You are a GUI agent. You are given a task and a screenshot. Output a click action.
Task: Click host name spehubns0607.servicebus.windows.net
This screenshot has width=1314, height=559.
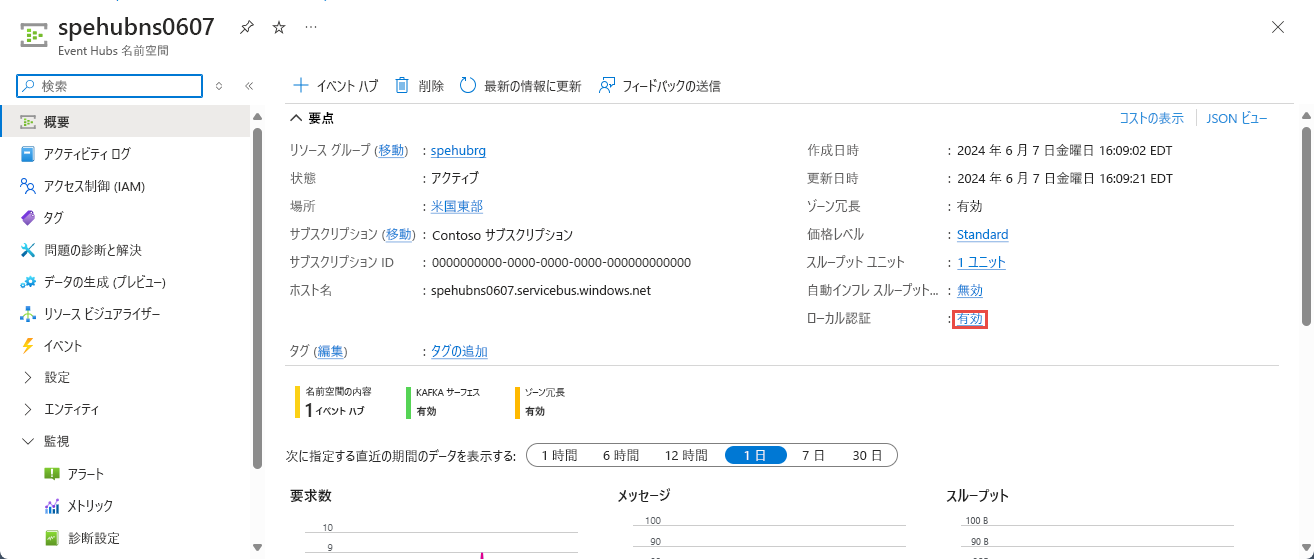tap(541, 291)
